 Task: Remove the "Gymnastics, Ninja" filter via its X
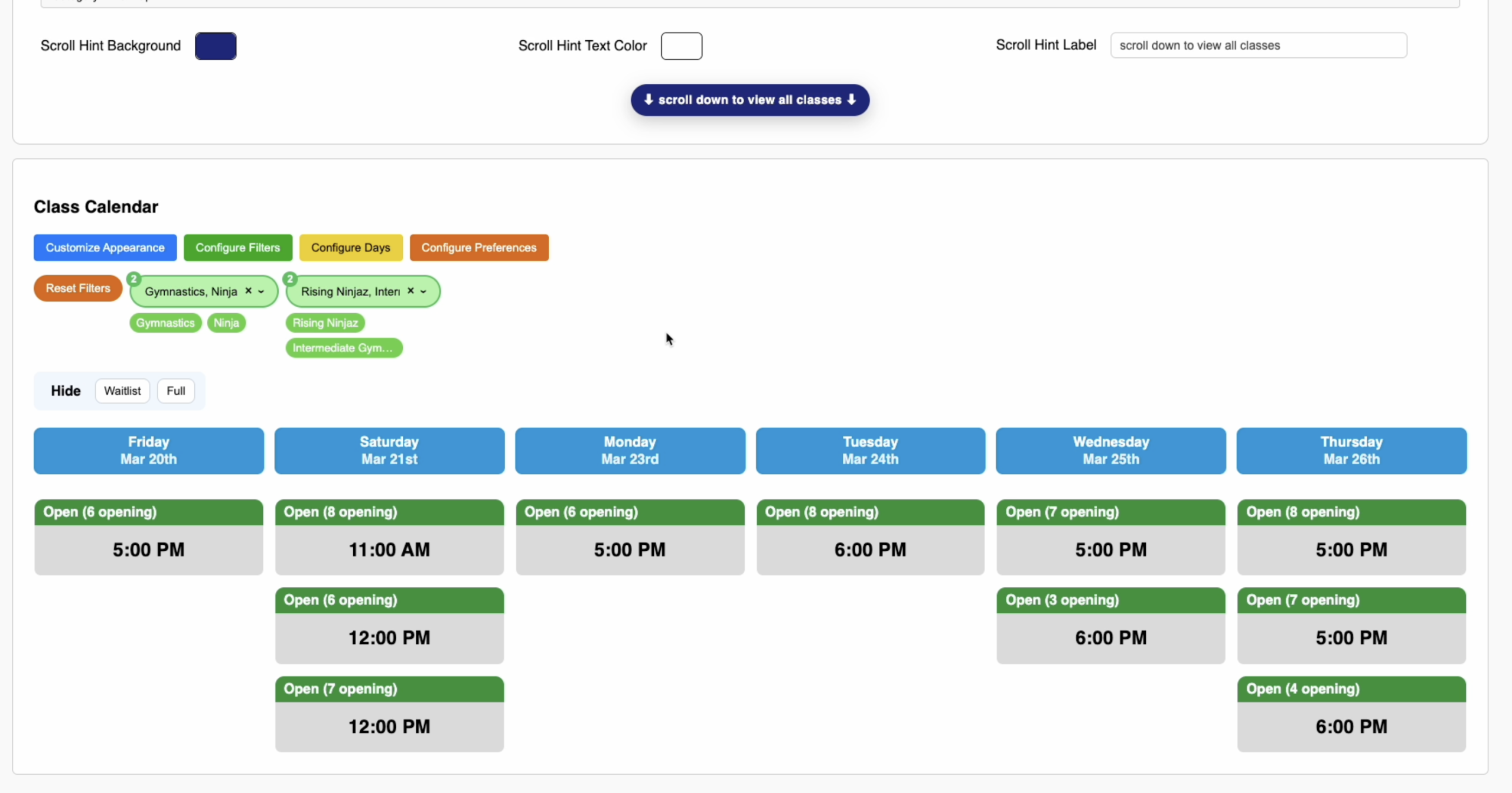coord(247,291)
